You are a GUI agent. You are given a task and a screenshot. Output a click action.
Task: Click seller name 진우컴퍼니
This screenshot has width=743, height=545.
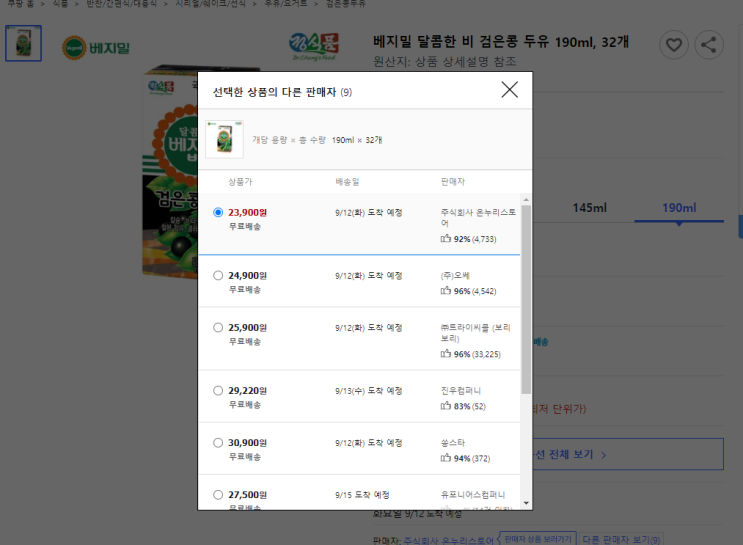[461, 391]
